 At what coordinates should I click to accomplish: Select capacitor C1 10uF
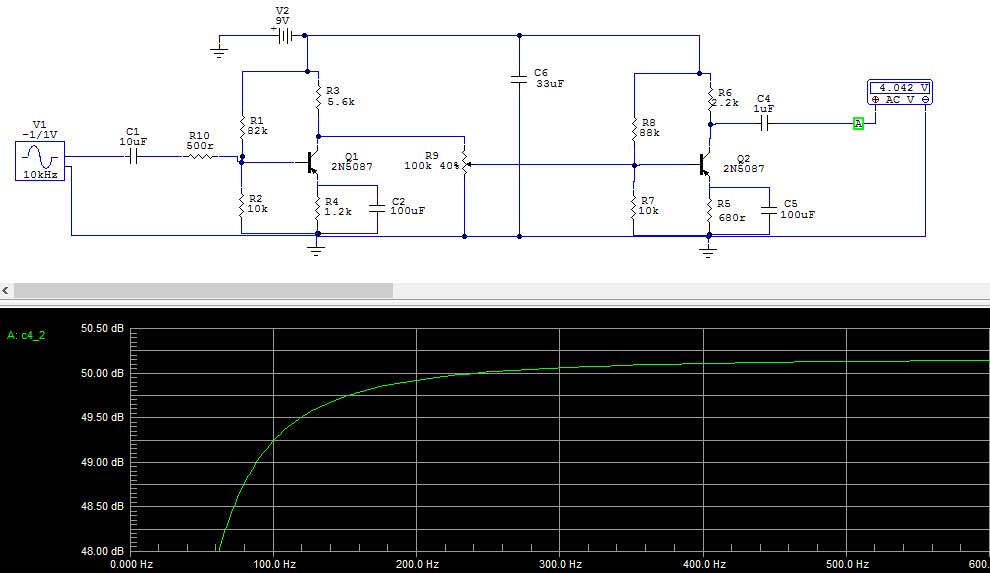133,157
